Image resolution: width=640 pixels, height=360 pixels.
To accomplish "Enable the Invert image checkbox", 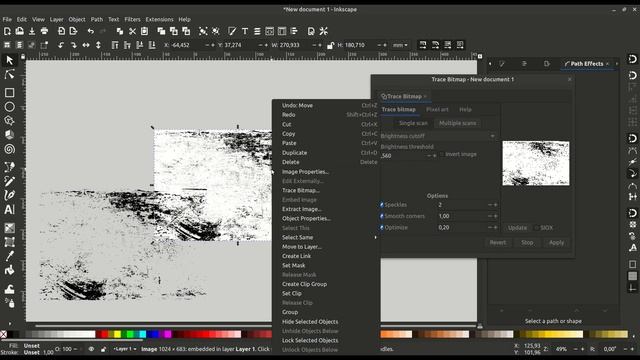I will pos(442,154).
